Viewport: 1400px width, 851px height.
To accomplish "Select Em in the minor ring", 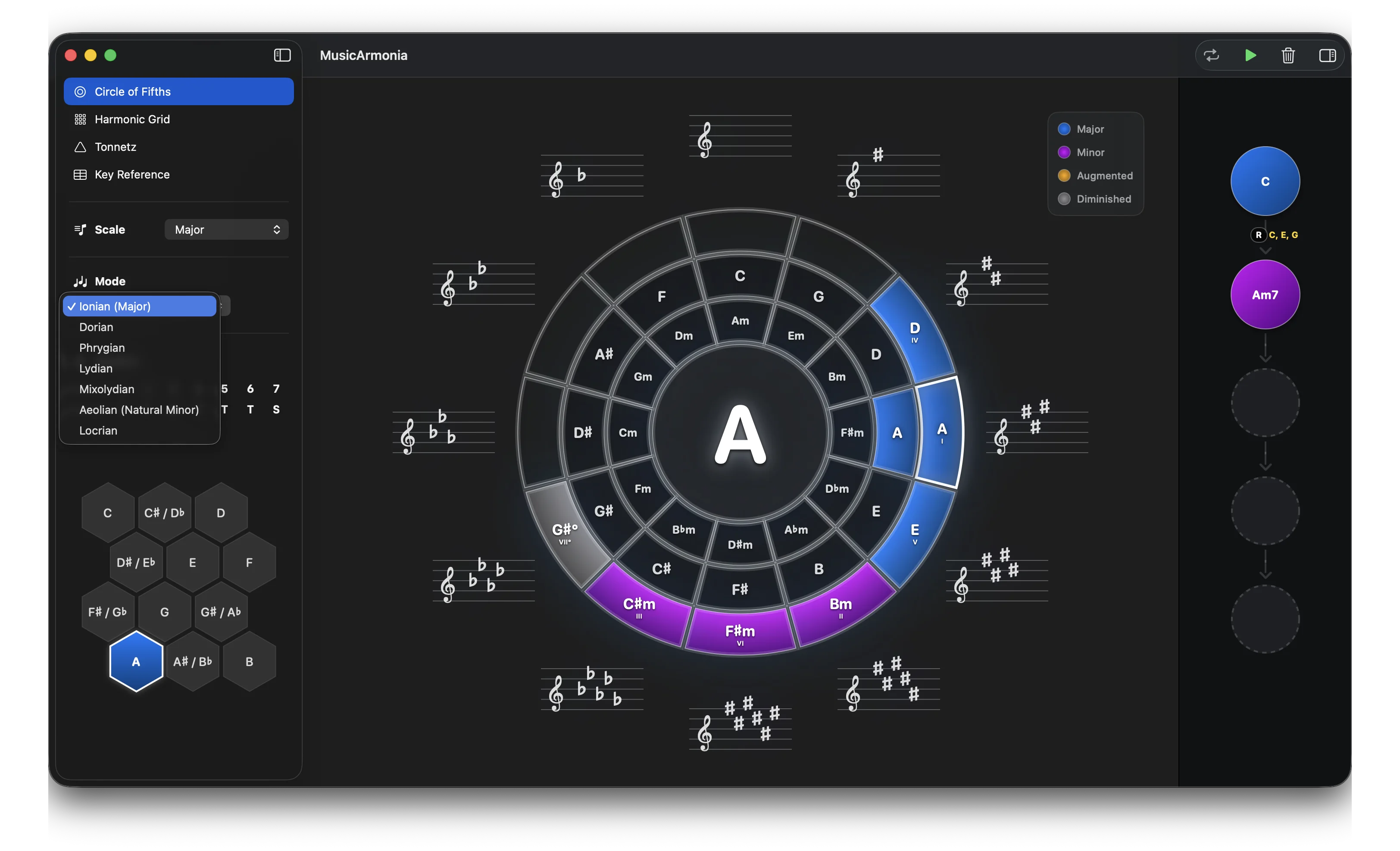I will 795,336.
